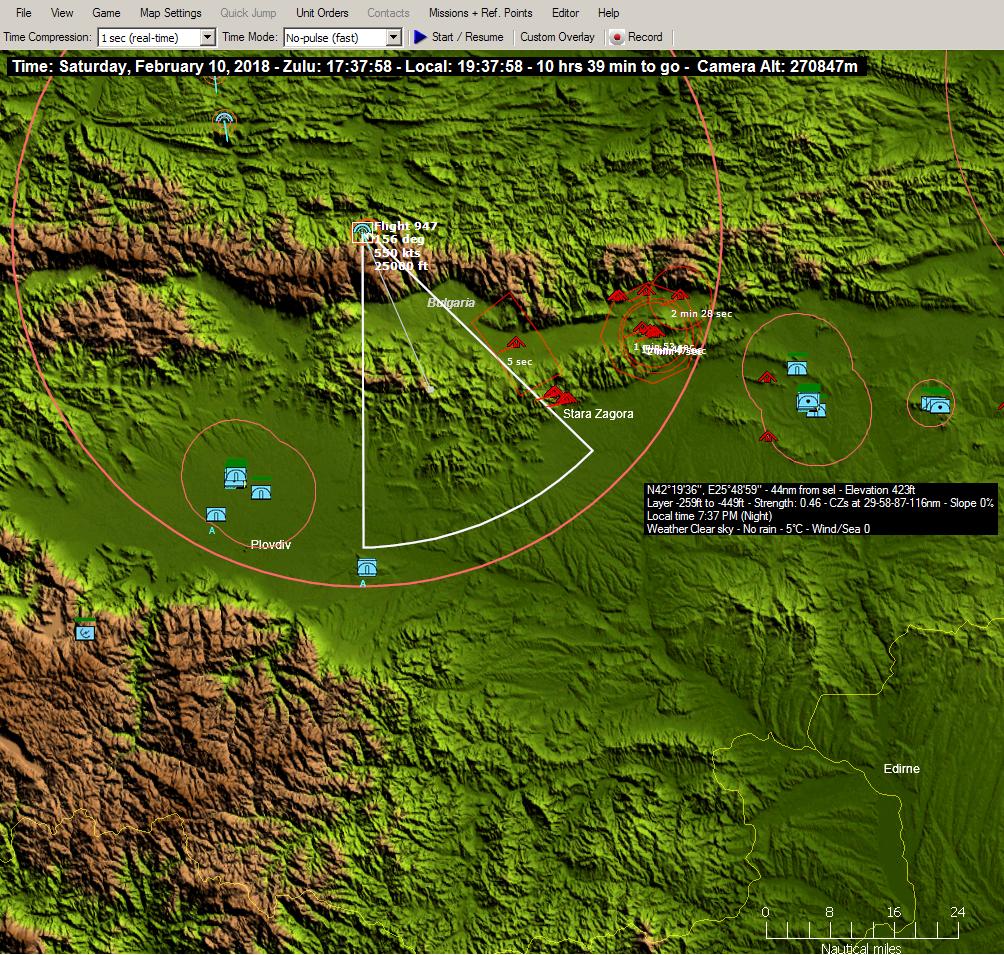Select the blue radar unit at top-left of map

[224, 123]
